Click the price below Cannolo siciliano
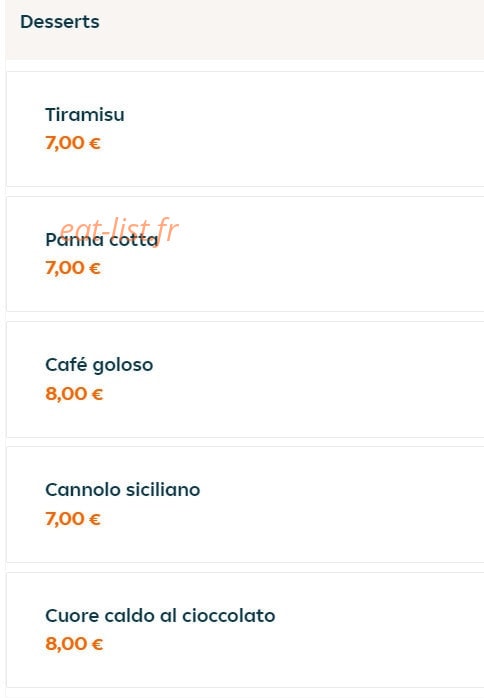Viewport: 484px width, 698px height. [x=73, y=519]
